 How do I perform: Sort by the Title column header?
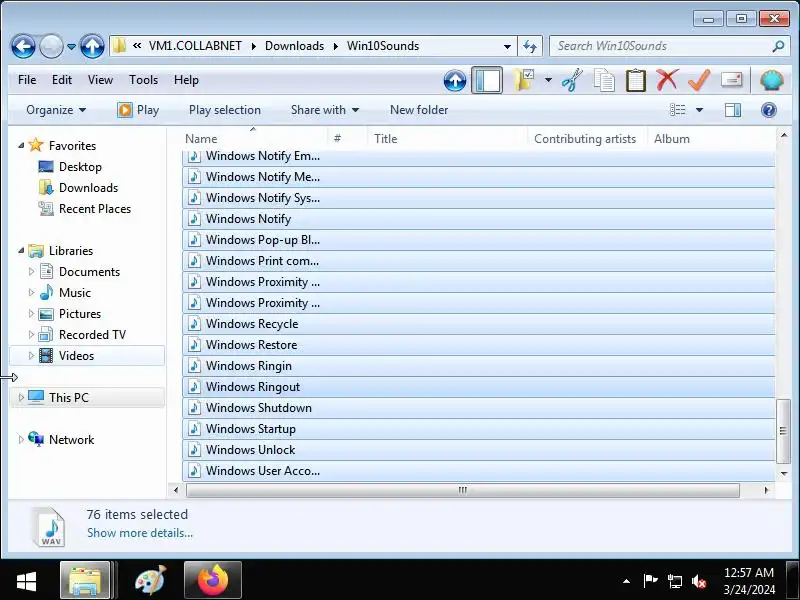[x=446, y=139]
